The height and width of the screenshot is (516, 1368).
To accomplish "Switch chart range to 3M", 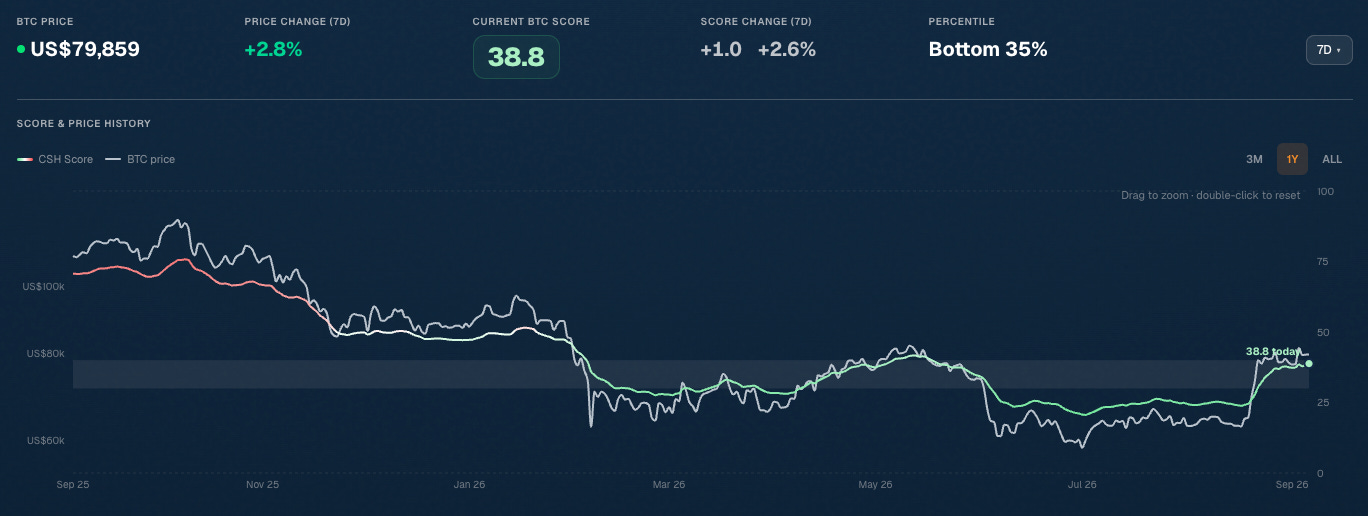I will (1254, 159).
